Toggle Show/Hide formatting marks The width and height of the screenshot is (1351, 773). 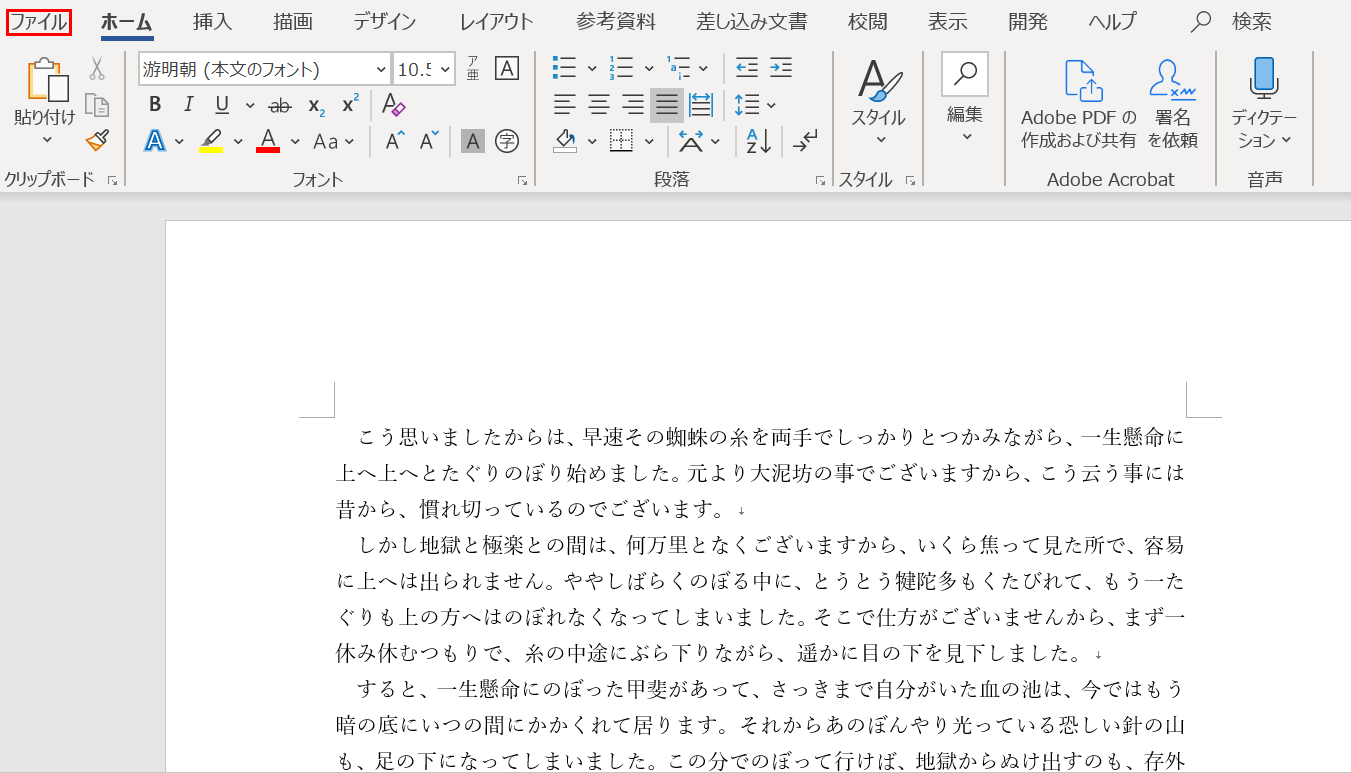point(805,141)
